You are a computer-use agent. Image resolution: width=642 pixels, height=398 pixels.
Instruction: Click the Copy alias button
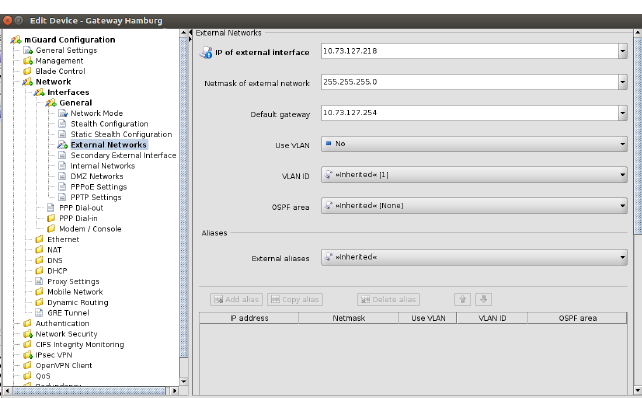295,299
